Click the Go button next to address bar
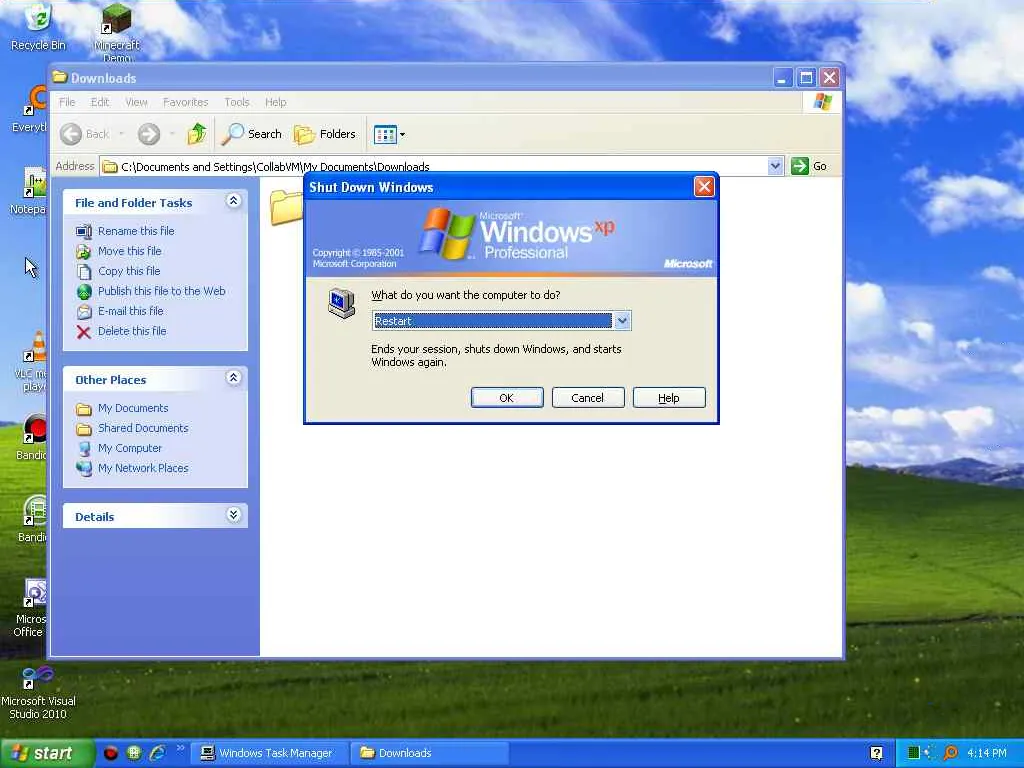This screenshot has width=1024, height=768. [x=809, y=166]
